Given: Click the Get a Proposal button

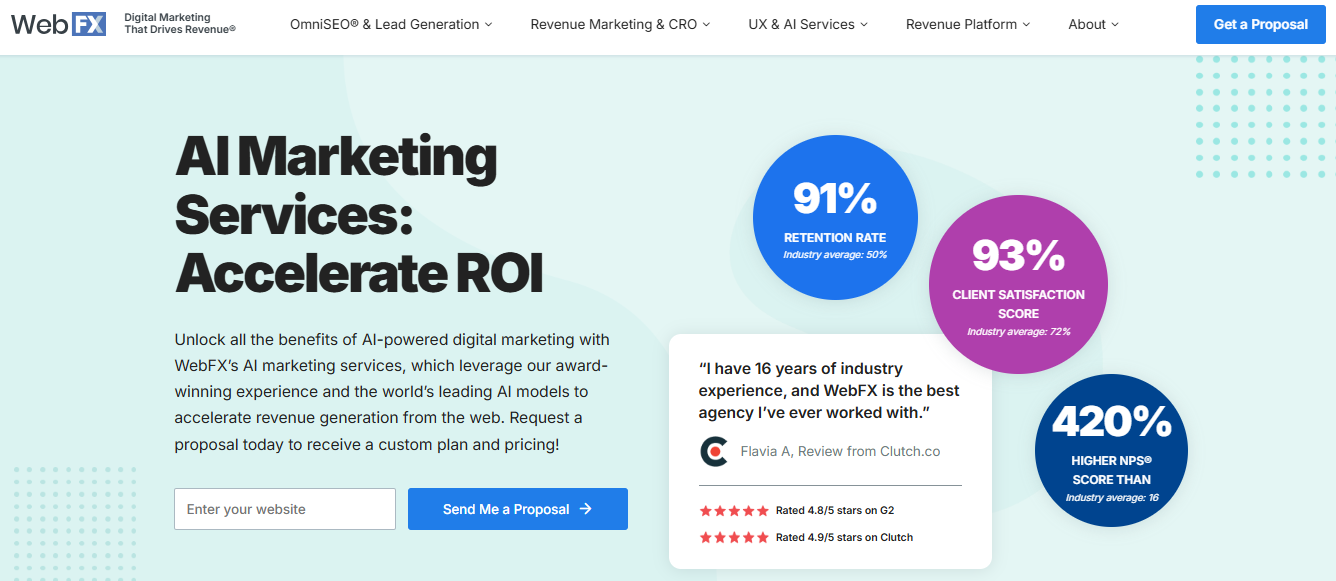Looking at the screenshot, I should pyautogui.click(x=1260, y=24).
